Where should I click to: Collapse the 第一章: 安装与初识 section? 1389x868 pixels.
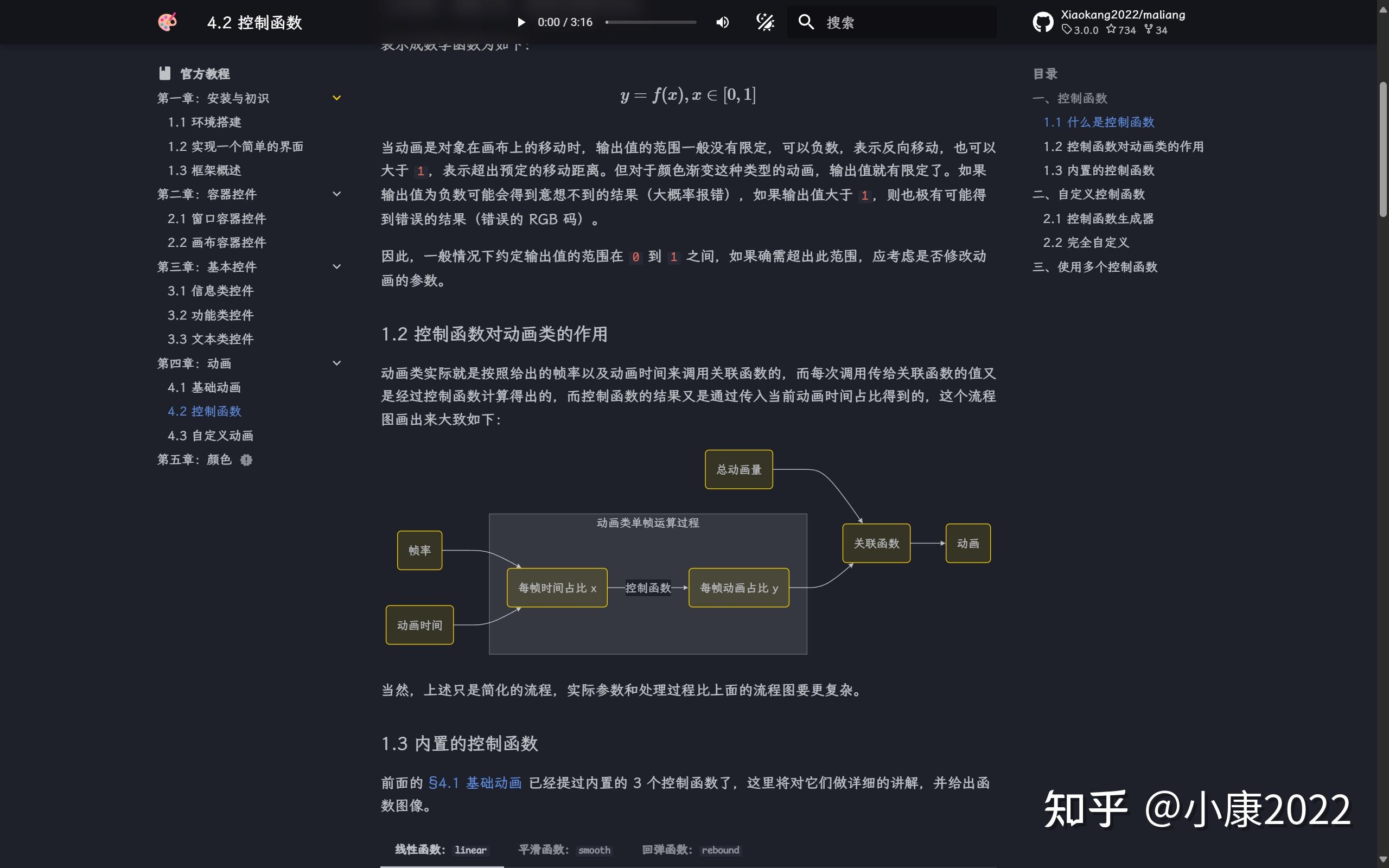pyautogui.click(x=336, y=98)
